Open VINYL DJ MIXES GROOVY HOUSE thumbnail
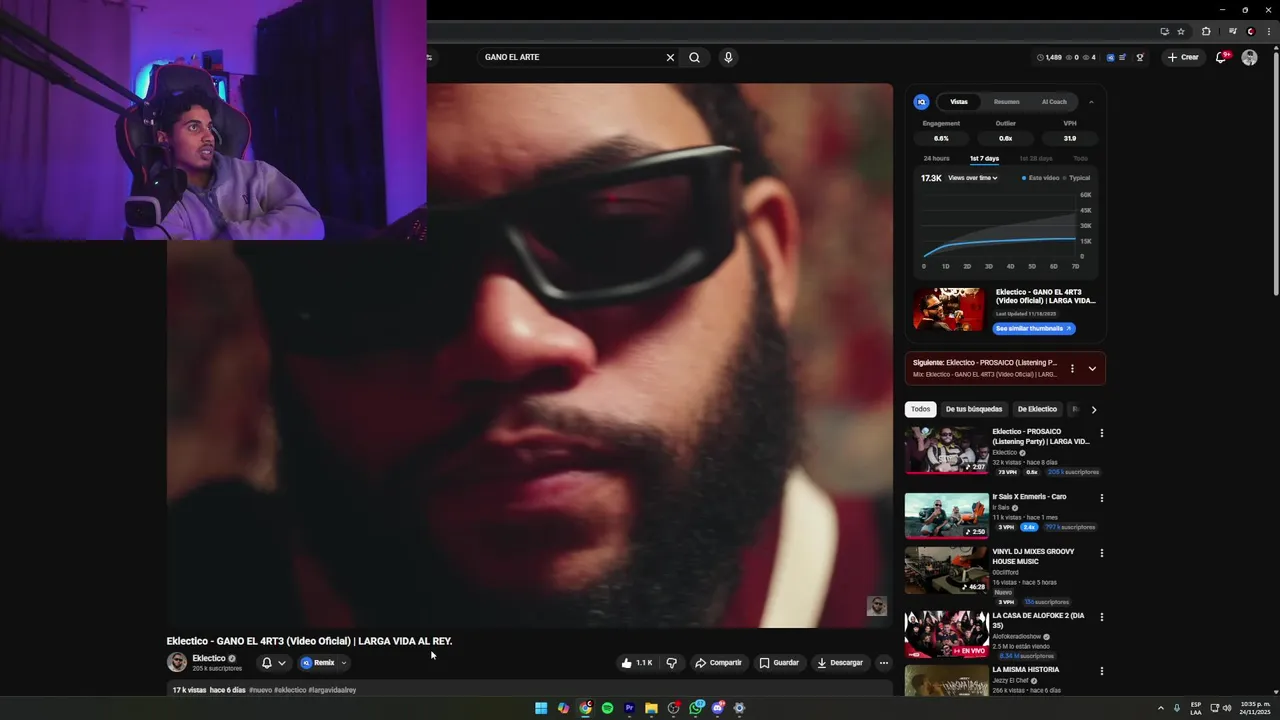 pos(946,570)
